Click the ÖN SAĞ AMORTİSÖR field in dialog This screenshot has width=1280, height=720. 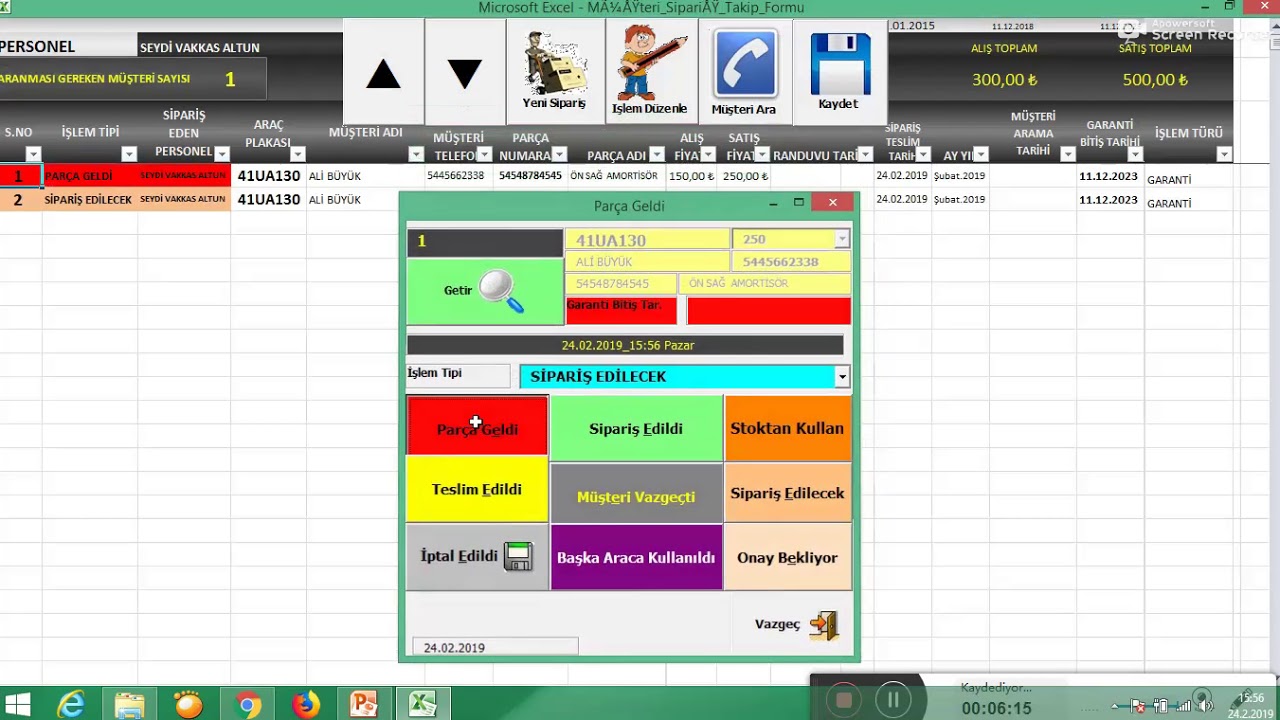tap(764, 284)
